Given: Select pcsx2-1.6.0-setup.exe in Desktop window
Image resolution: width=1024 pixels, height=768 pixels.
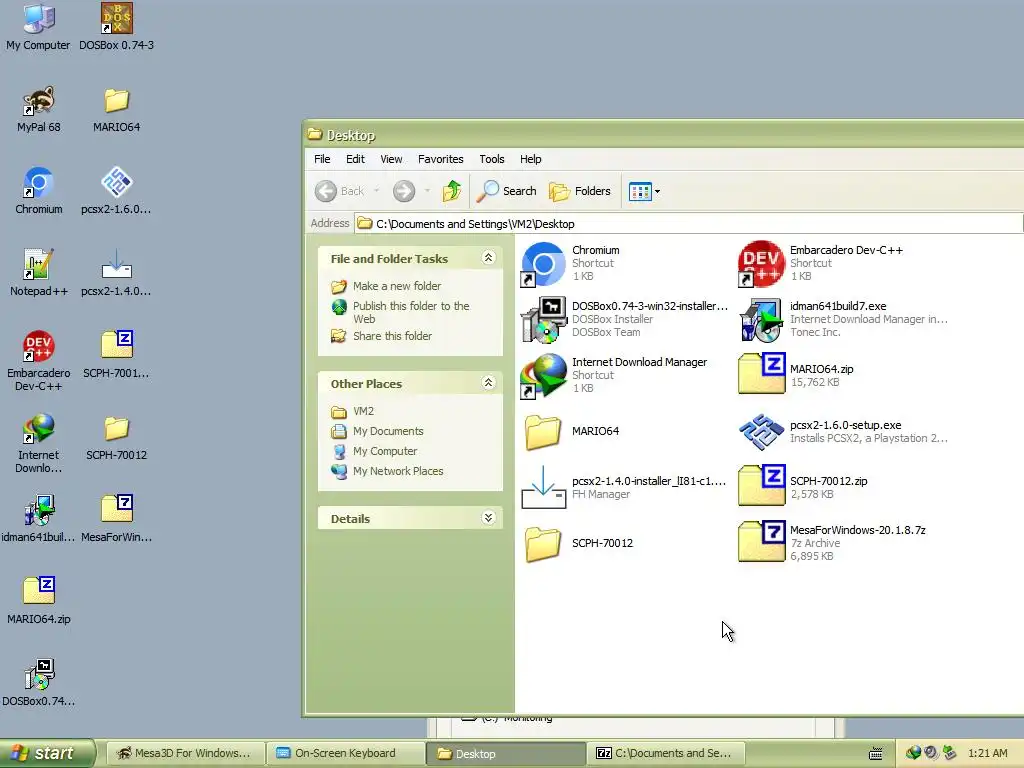Looking at the screenshot, I should click(x=844, y=431).
